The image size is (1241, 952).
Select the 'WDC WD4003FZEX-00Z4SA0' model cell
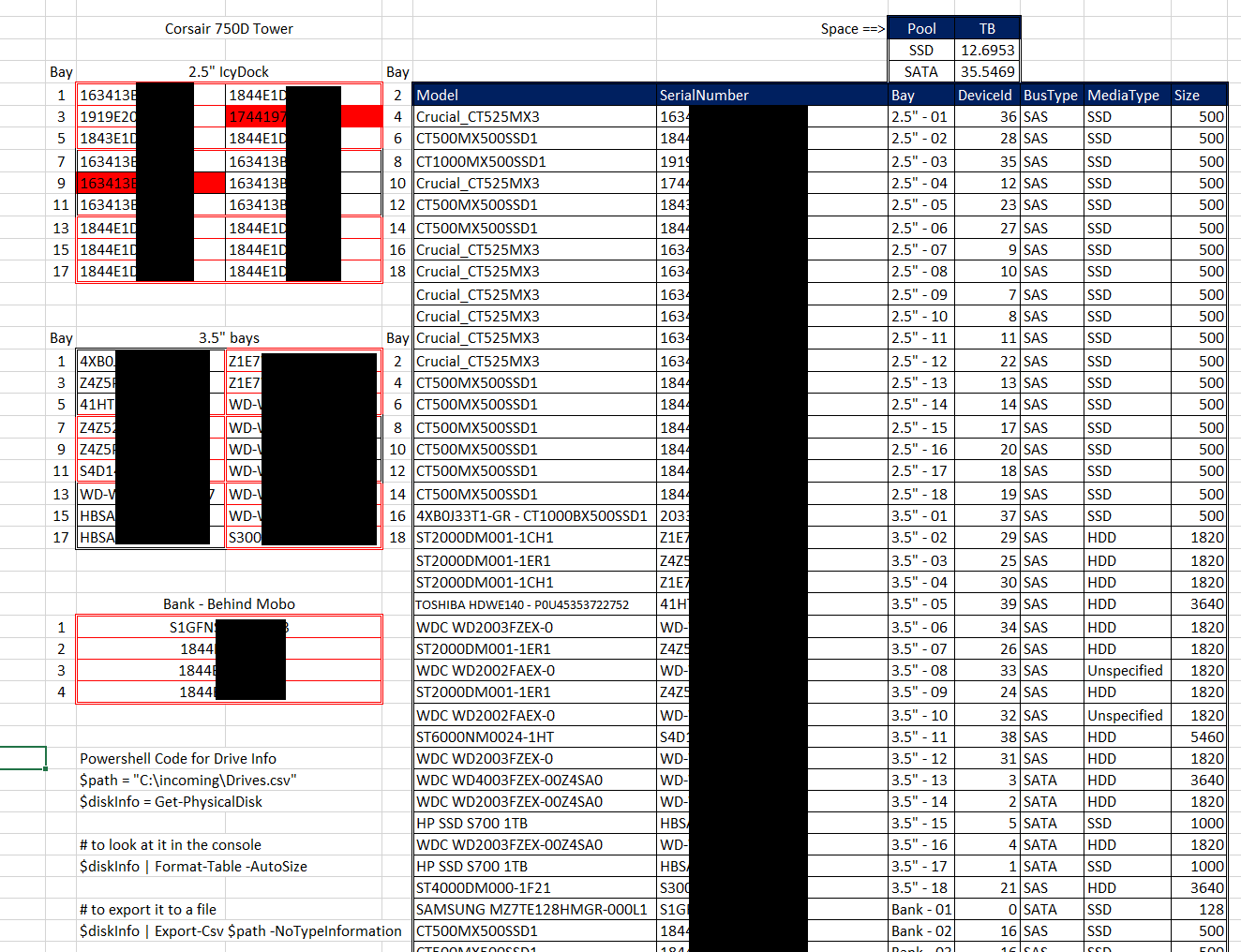point(534,781)
